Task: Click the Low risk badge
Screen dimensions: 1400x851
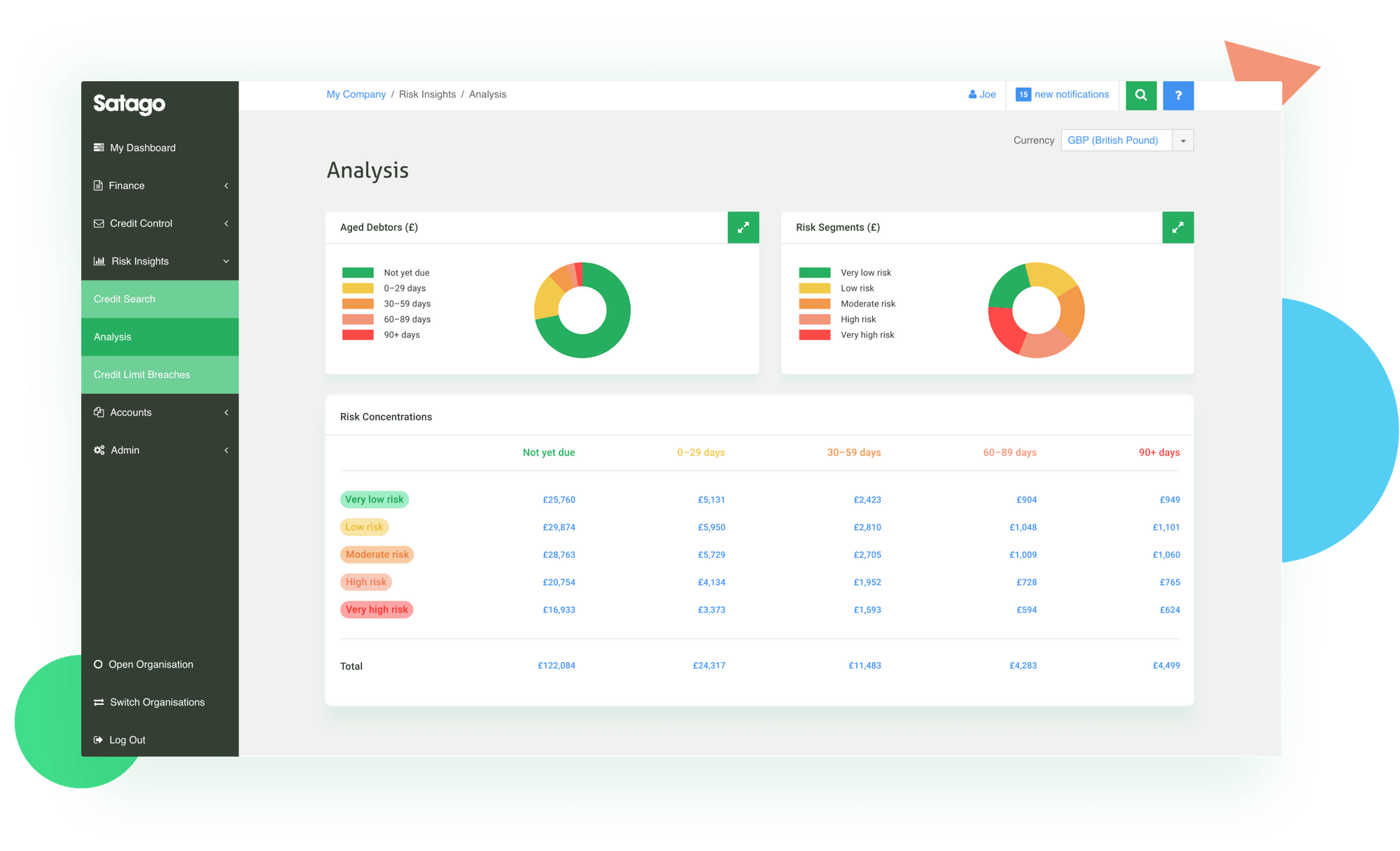Action: 364,527
